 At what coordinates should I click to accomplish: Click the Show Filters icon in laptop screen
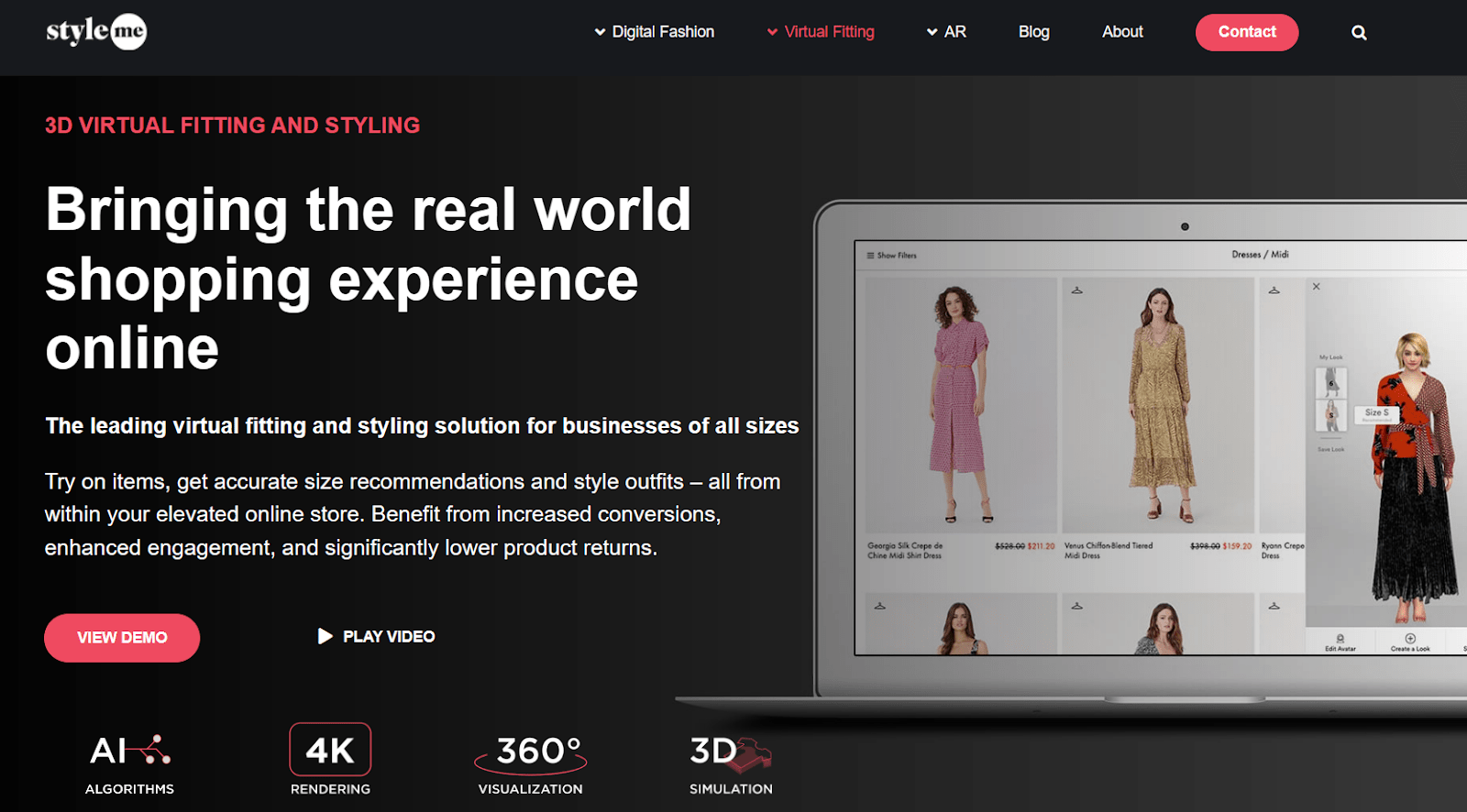[x=870, y=256]
